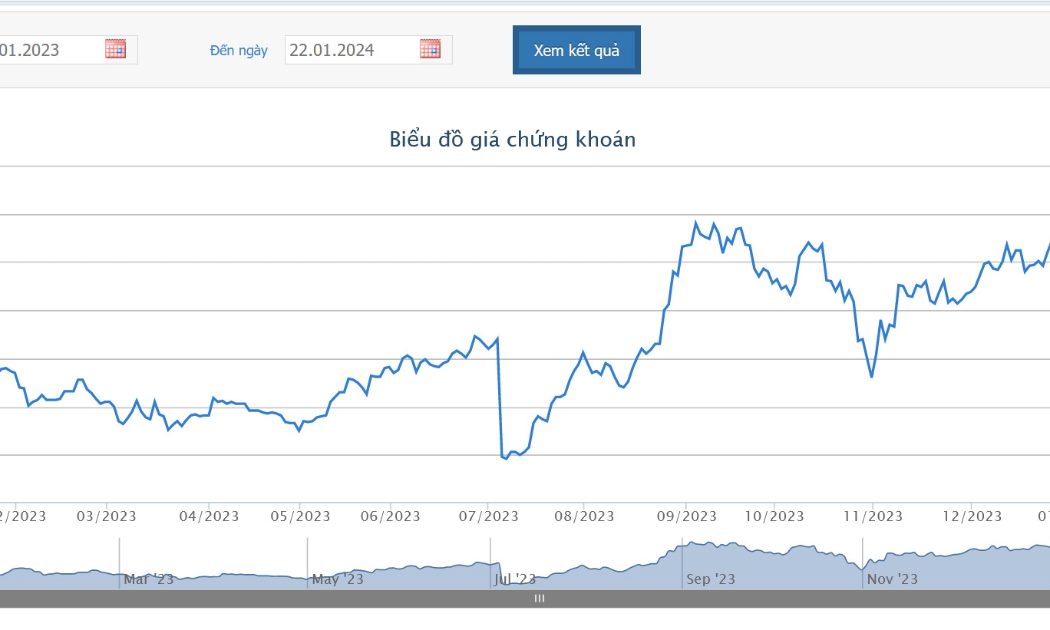Click the 09/2023 label on the x-axis
Viewport: 1050px width, 630px height.
[686, 516]
